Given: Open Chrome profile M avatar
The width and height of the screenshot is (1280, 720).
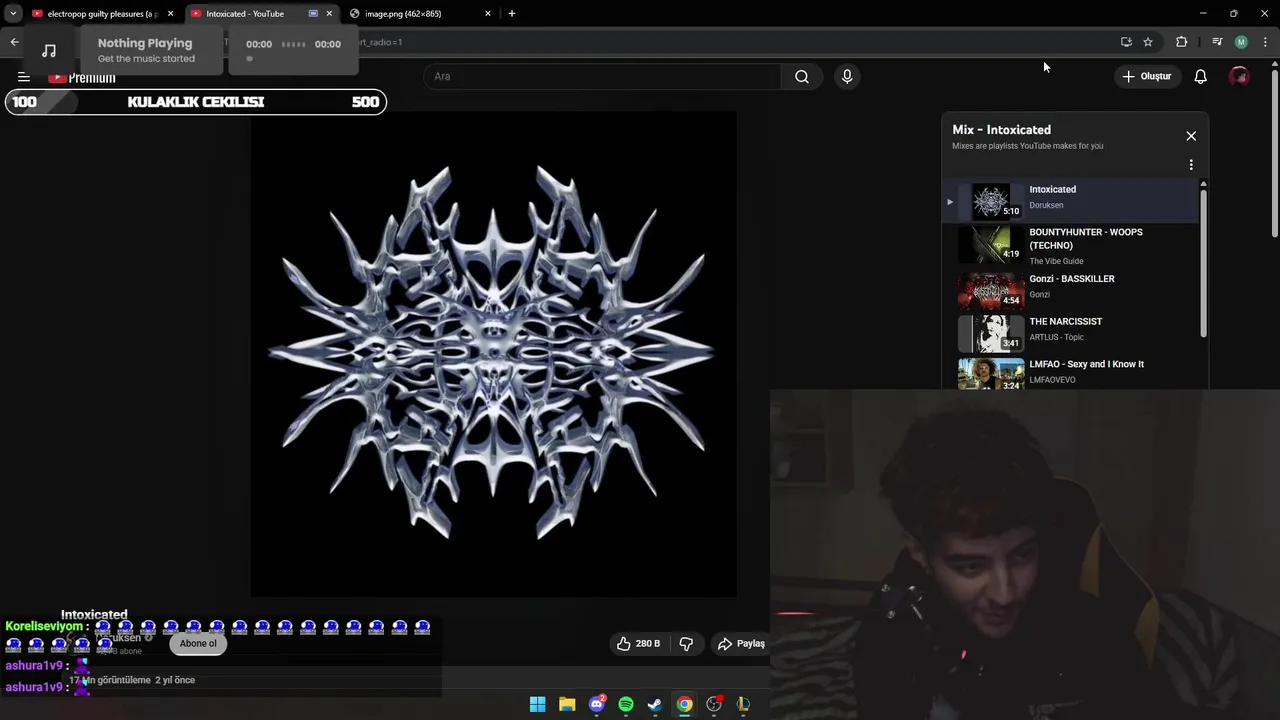Looking at the screenshot, I should (1241, 42).
